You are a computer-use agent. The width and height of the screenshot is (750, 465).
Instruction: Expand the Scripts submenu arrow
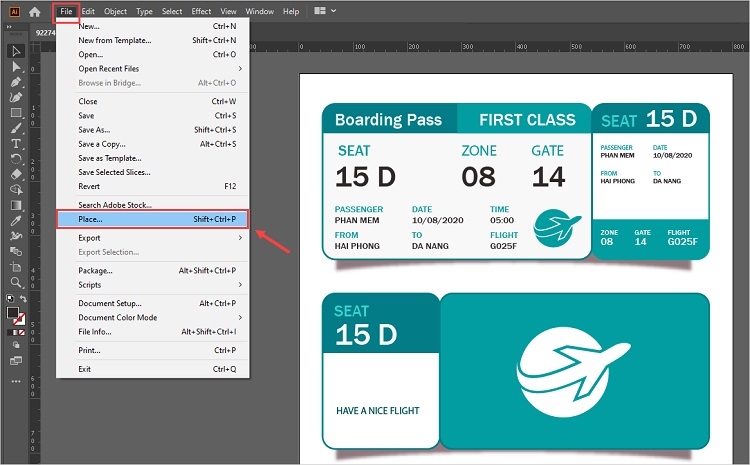pyautogui.click(x=240, y=285)
